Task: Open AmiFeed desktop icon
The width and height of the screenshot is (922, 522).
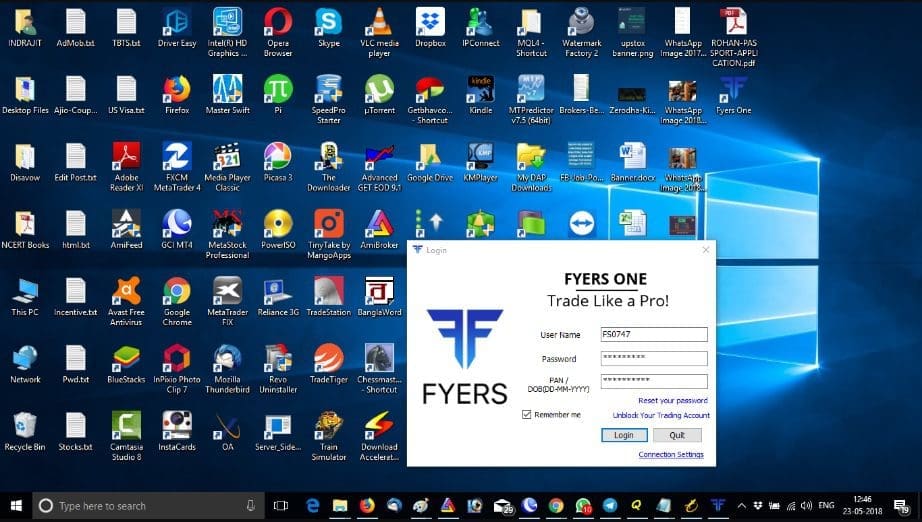Action: click(126, 230)
